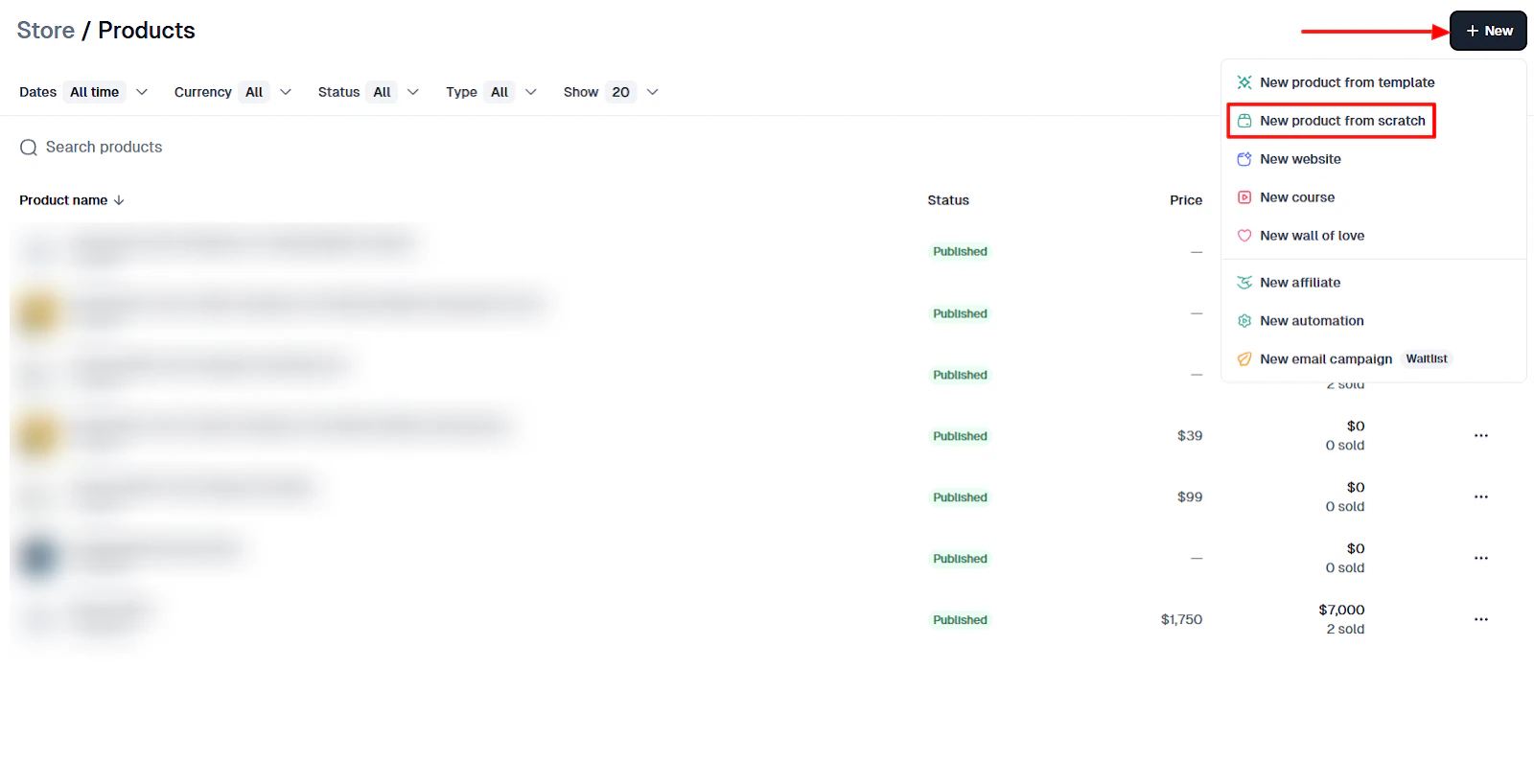Click the product box icon beside 'from scratch'
Viewport: 1534px width, 784px height.
[x=1244, y=121]
